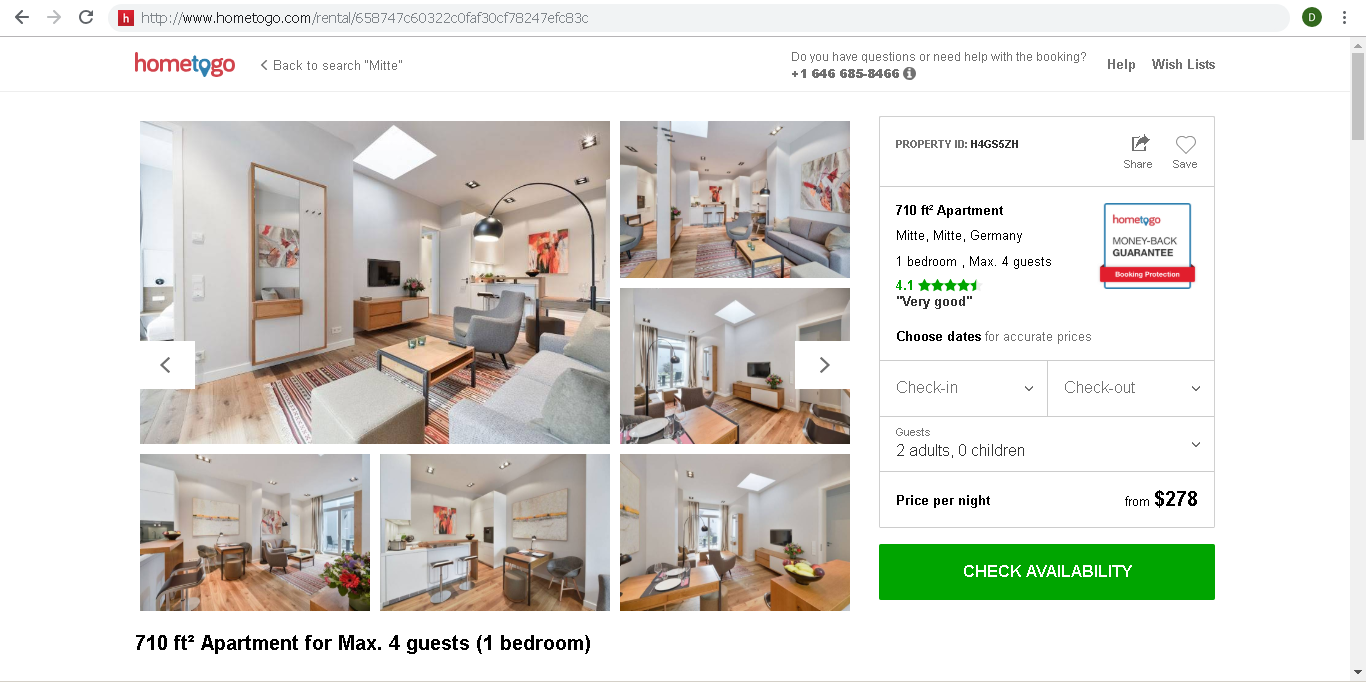Click the Check Availability button
Screen dimensions: 1366x683
(1047, 572)
